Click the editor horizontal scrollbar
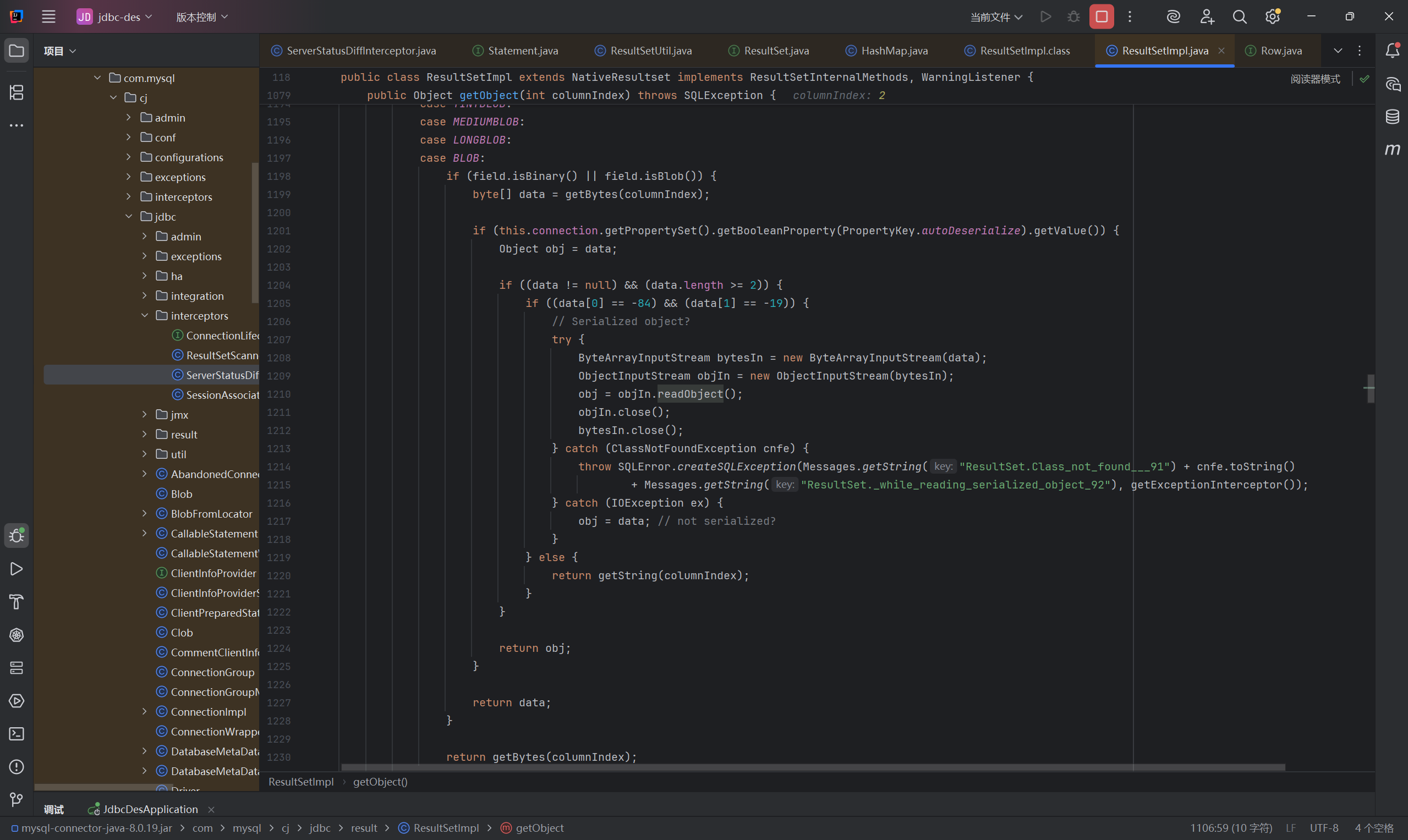 (813, 767)
